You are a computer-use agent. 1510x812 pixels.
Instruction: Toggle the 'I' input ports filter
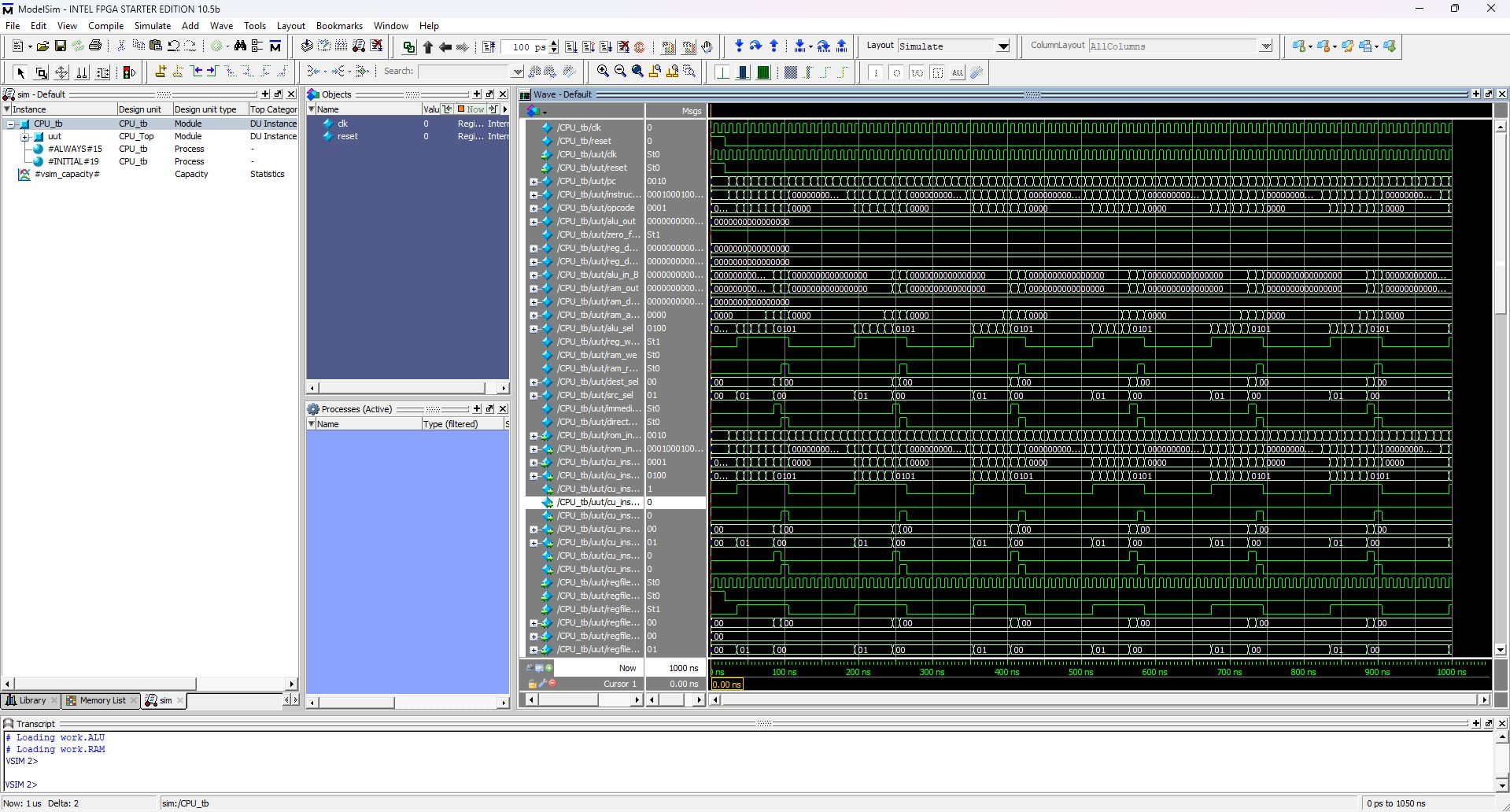tap(876, 72)
